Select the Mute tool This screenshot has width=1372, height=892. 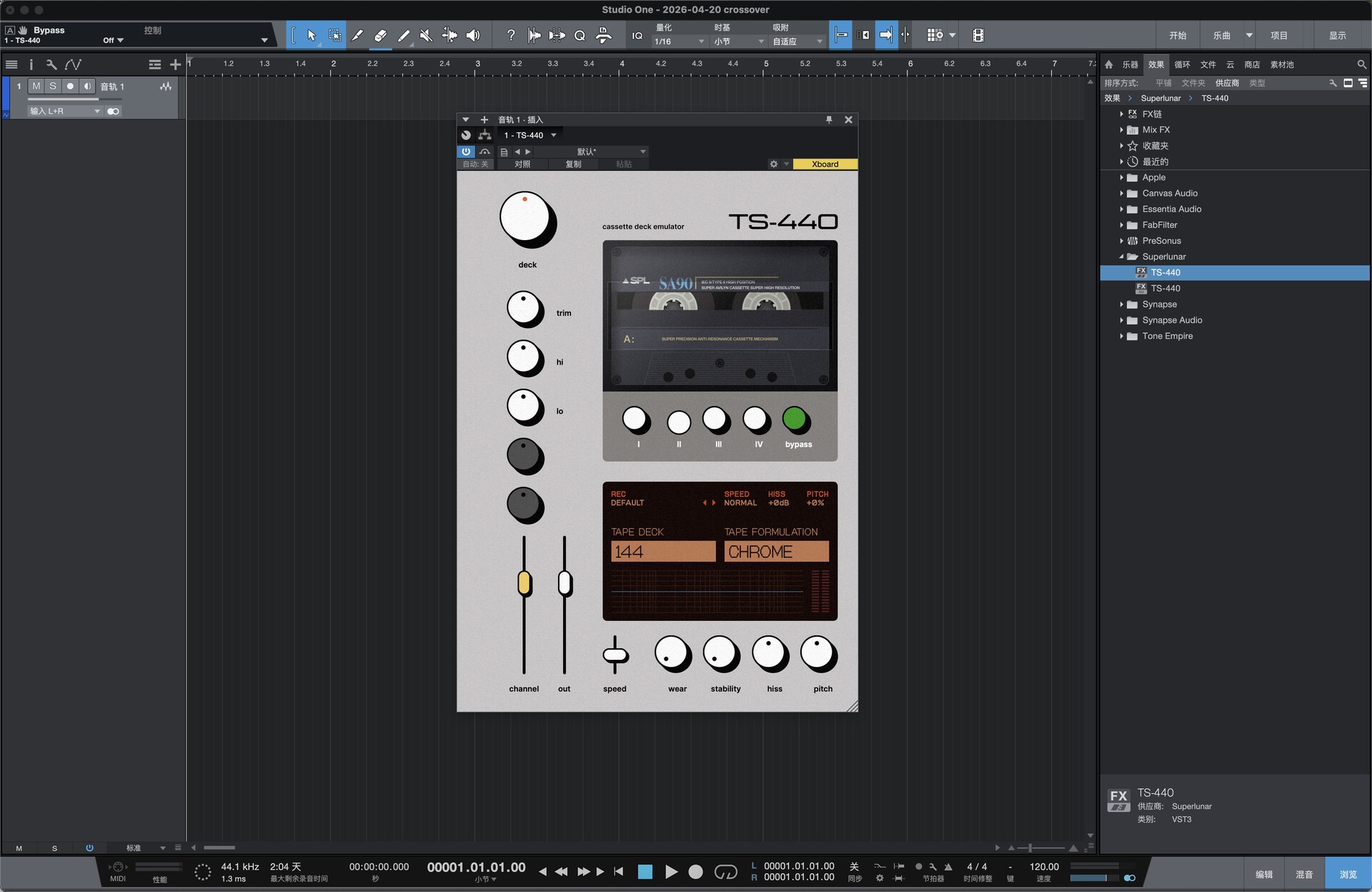tap(426, 35)
